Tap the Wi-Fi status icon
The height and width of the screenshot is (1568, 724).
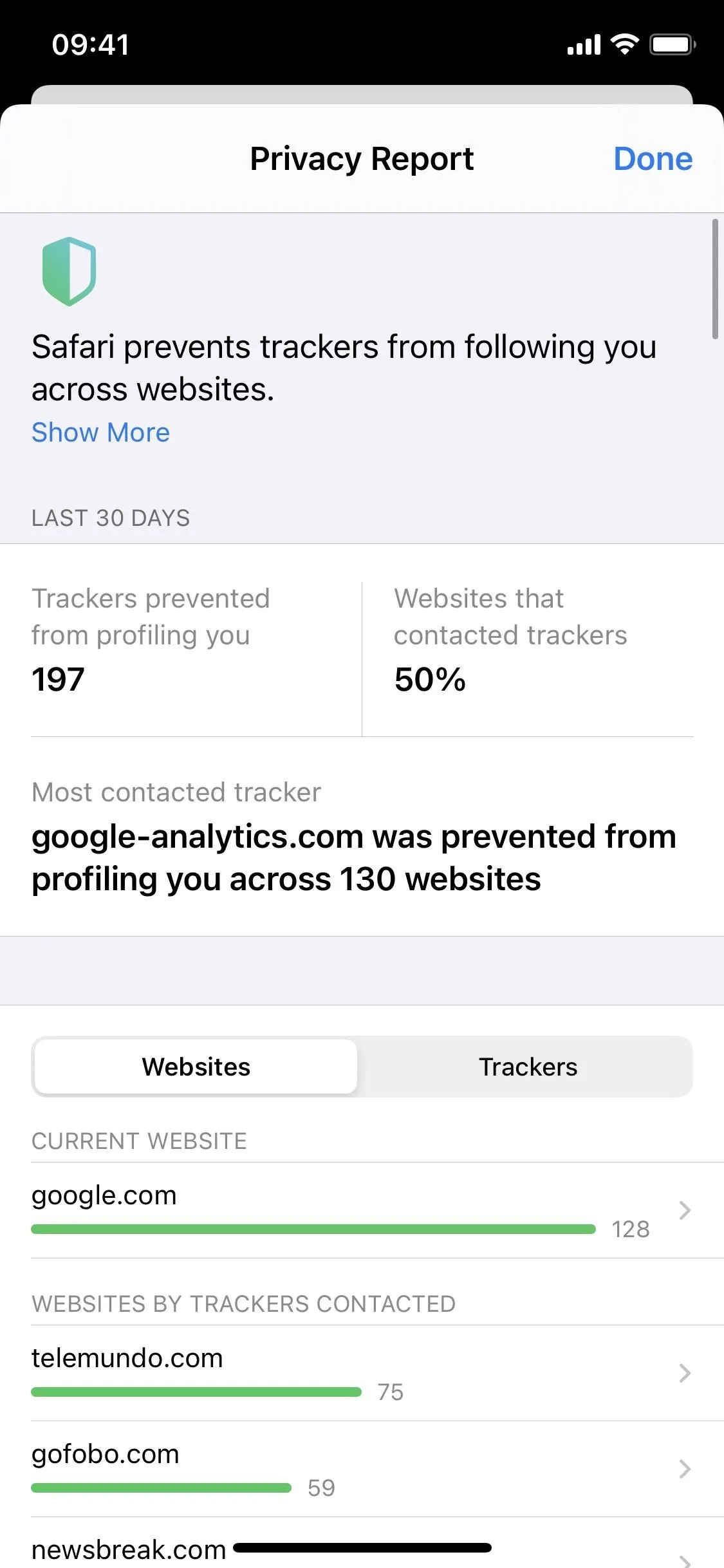point(624,44)
